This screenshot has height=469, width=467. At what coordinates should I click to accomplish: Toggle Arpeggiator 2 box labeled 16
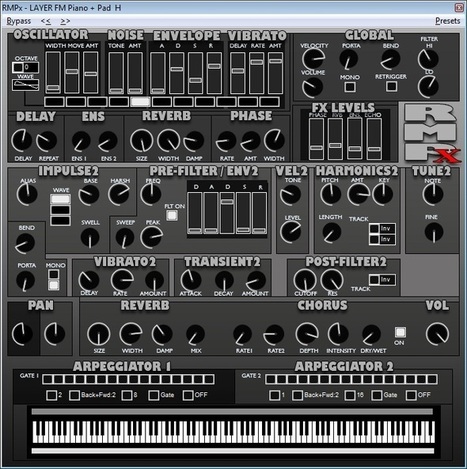coord(350,395)
